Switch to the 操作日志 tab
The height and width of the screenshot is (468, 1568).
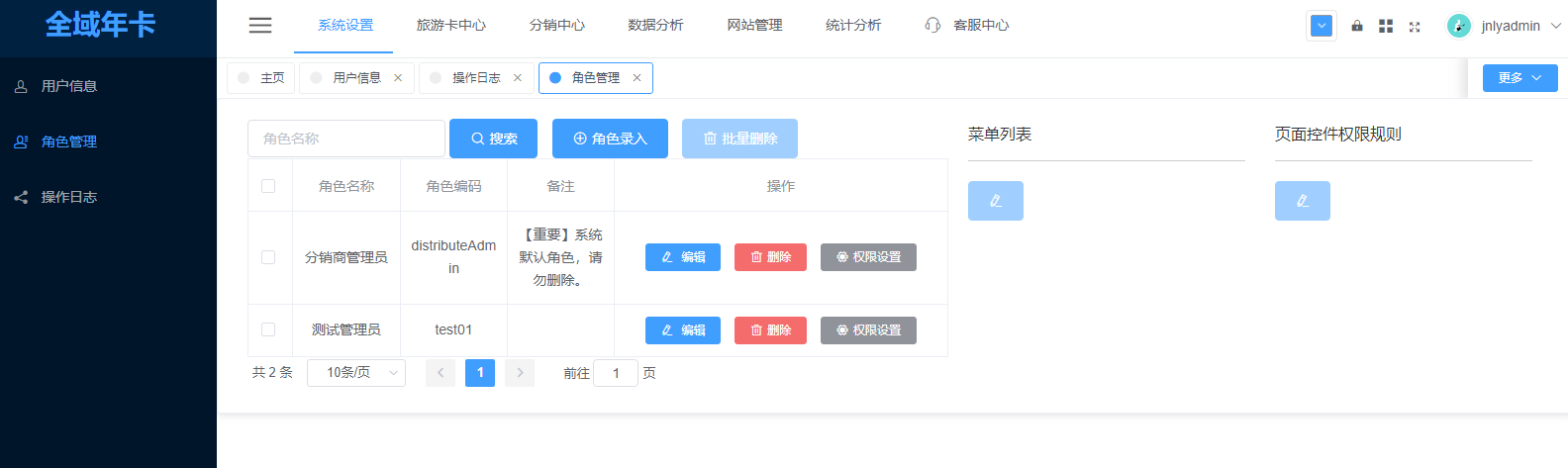point(476,78)
